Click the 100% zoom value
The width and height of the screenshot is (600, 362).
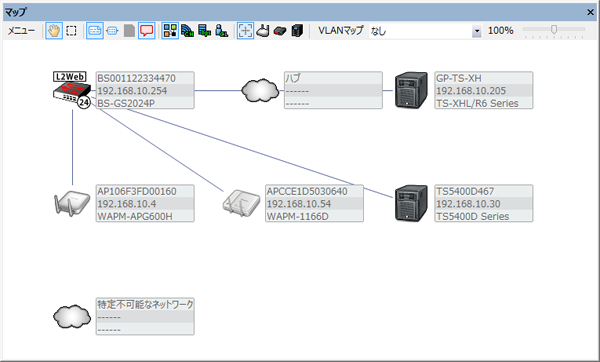(501, 31)
